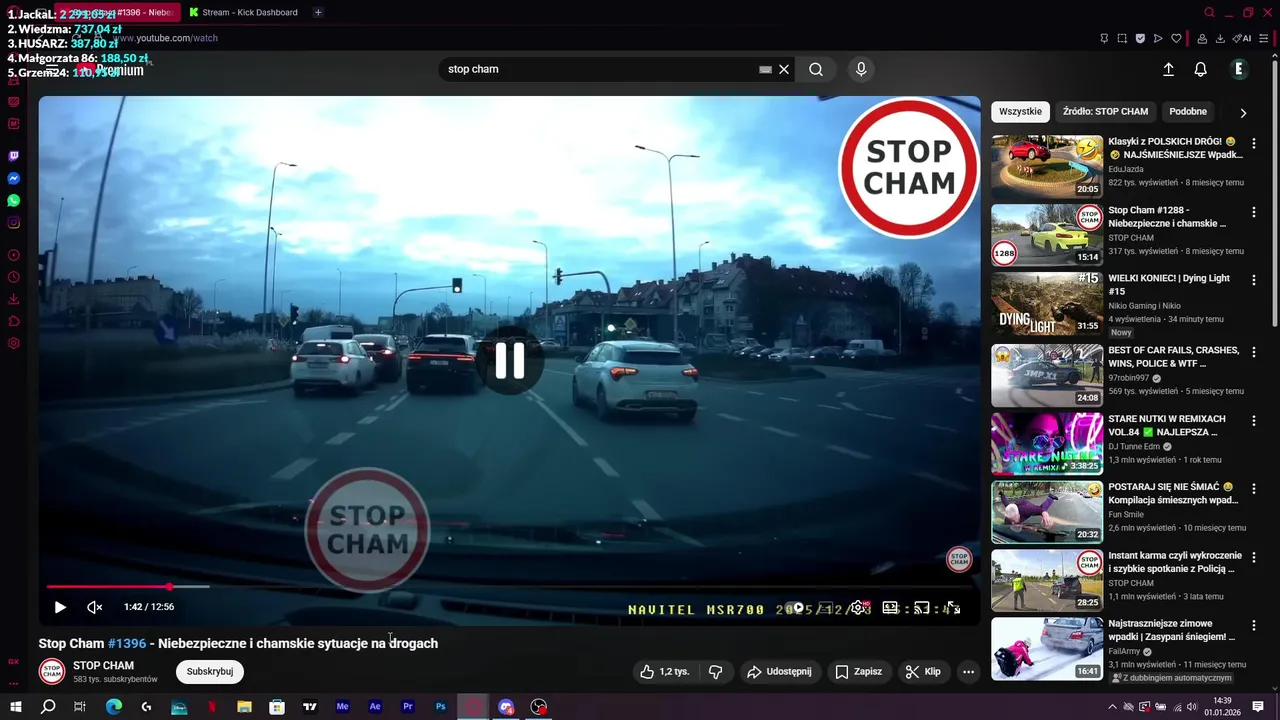The width and height of the screenshot is (1280, 720).
Task: Open the video more actions ellipsis
Action: (x=968, y=672)
